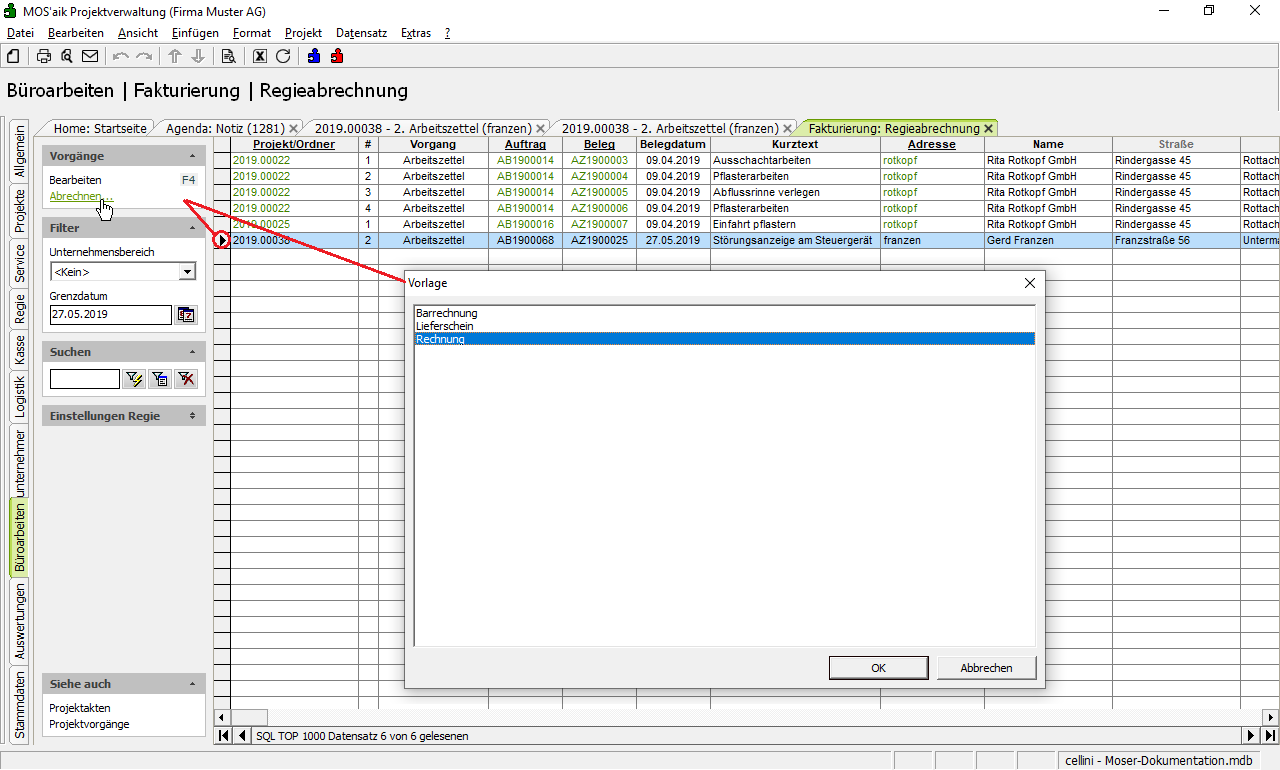
Task: Collapse the Vorgänge panel section
Action: (192, 156)
